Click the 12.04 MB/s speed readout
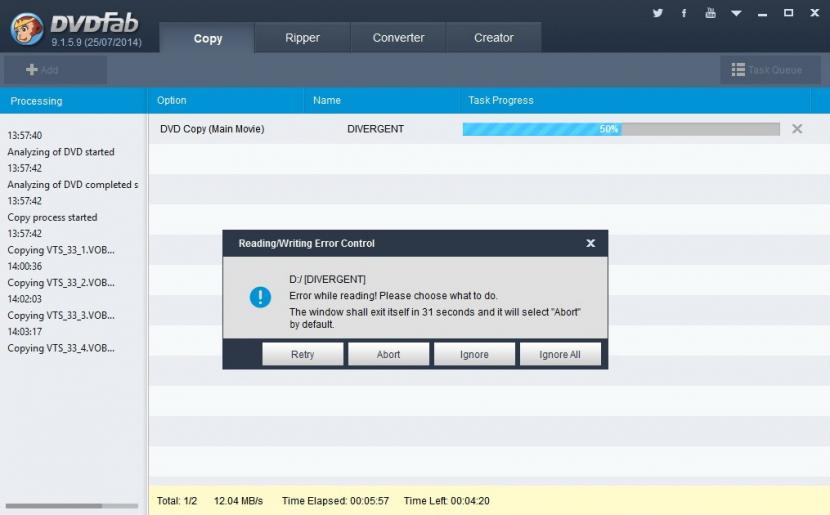Viewport: 830px width, 515px height. pyautogui.click(x=238, y=501)
